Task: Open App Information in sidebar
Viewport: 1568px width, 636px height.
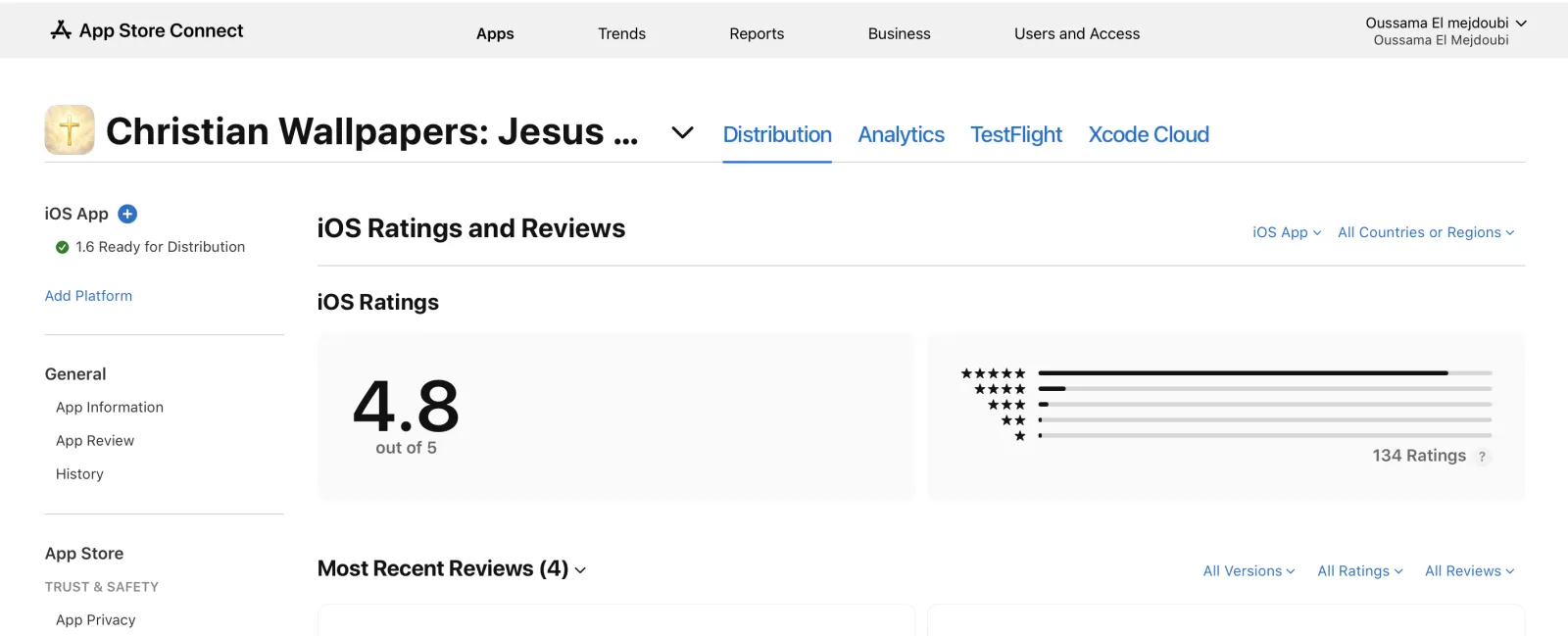Action: (110, 408)
